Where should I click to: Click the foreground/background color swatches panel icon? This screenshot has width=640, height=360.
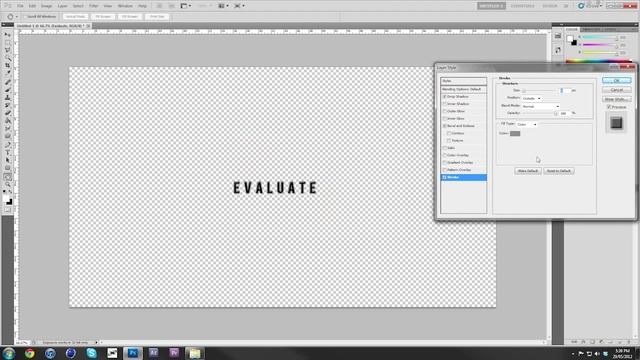click(x=571, y=40)
